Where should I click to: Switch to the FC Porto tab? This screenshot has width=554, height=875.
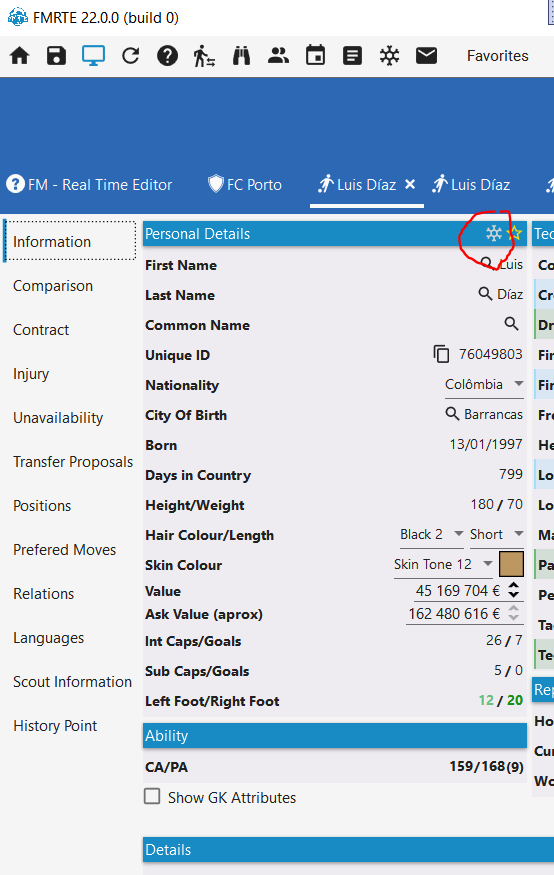coord(245,185)
